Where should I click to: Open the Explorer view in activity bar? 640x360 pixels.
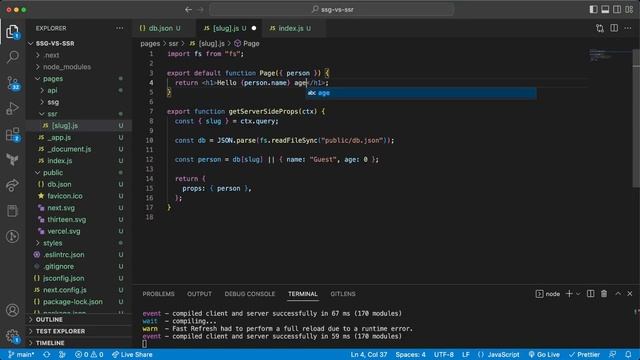tap(13, 32)
